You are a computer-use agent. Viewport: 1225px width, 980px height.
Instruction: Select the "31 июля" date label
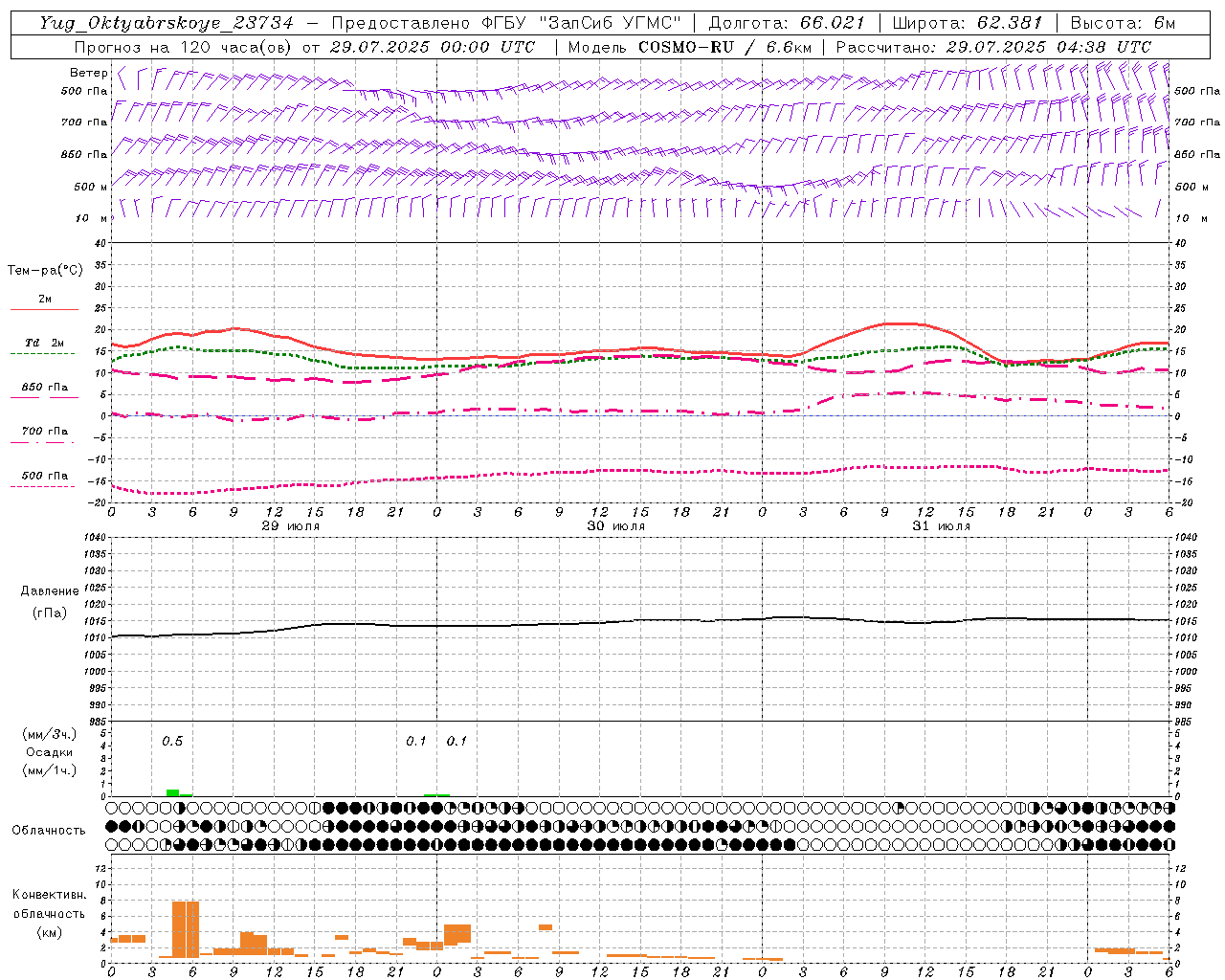(941, 526)
